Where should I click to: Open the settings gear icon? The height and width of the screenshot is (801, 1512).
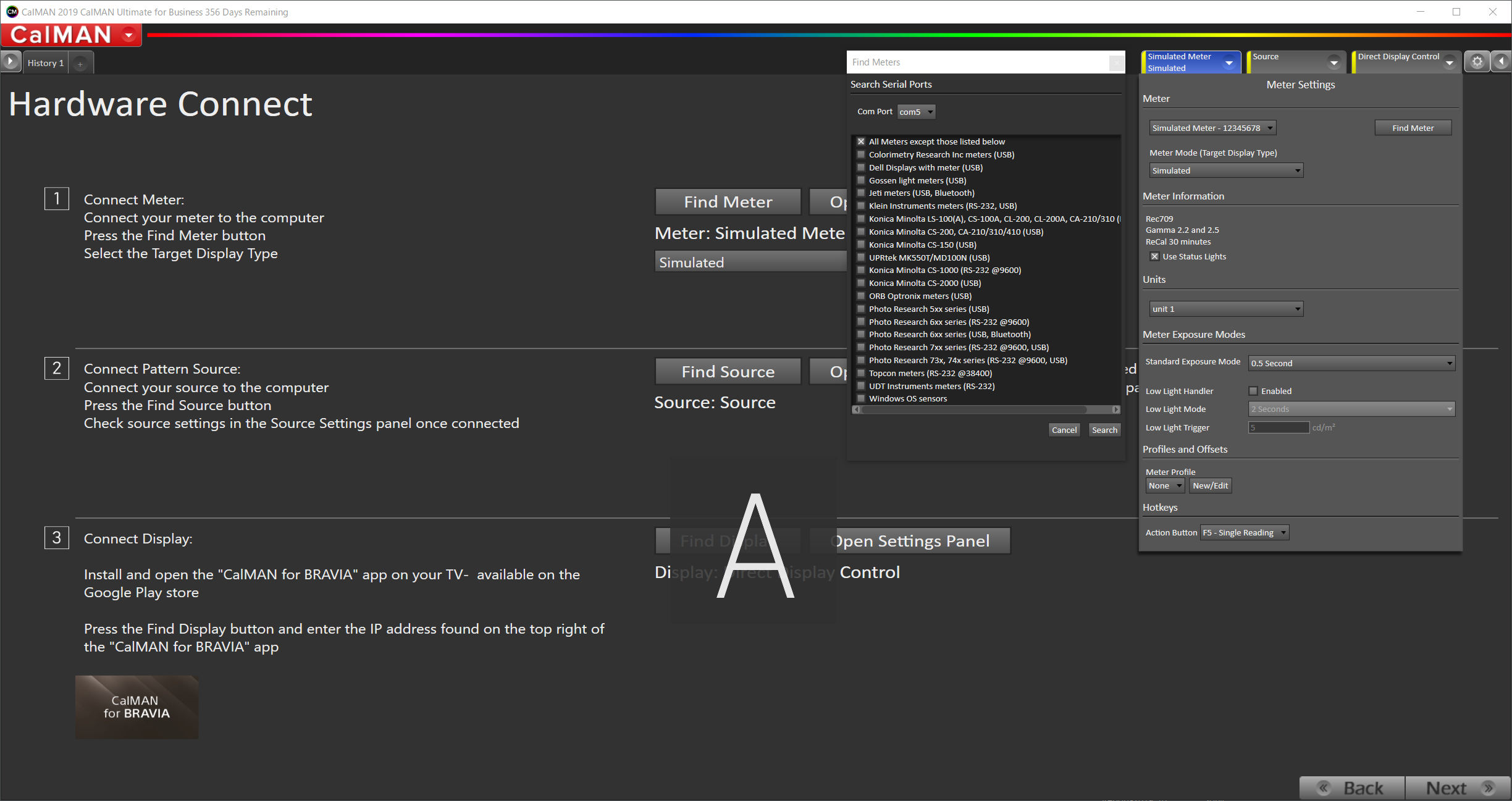(x=1477, y=62)
